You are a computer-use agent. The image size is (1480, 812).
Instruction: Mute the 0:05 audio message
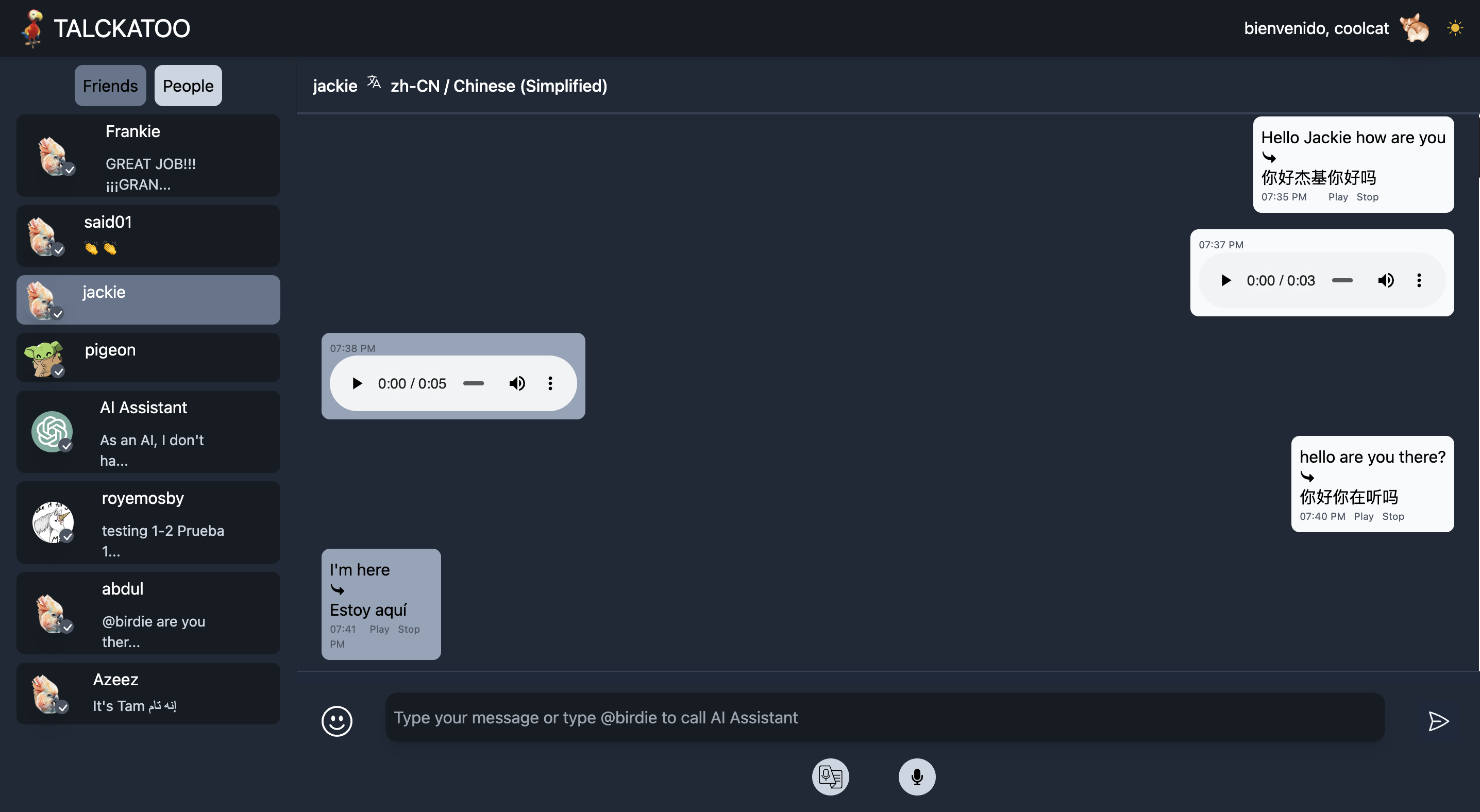(x=516, y=383)
